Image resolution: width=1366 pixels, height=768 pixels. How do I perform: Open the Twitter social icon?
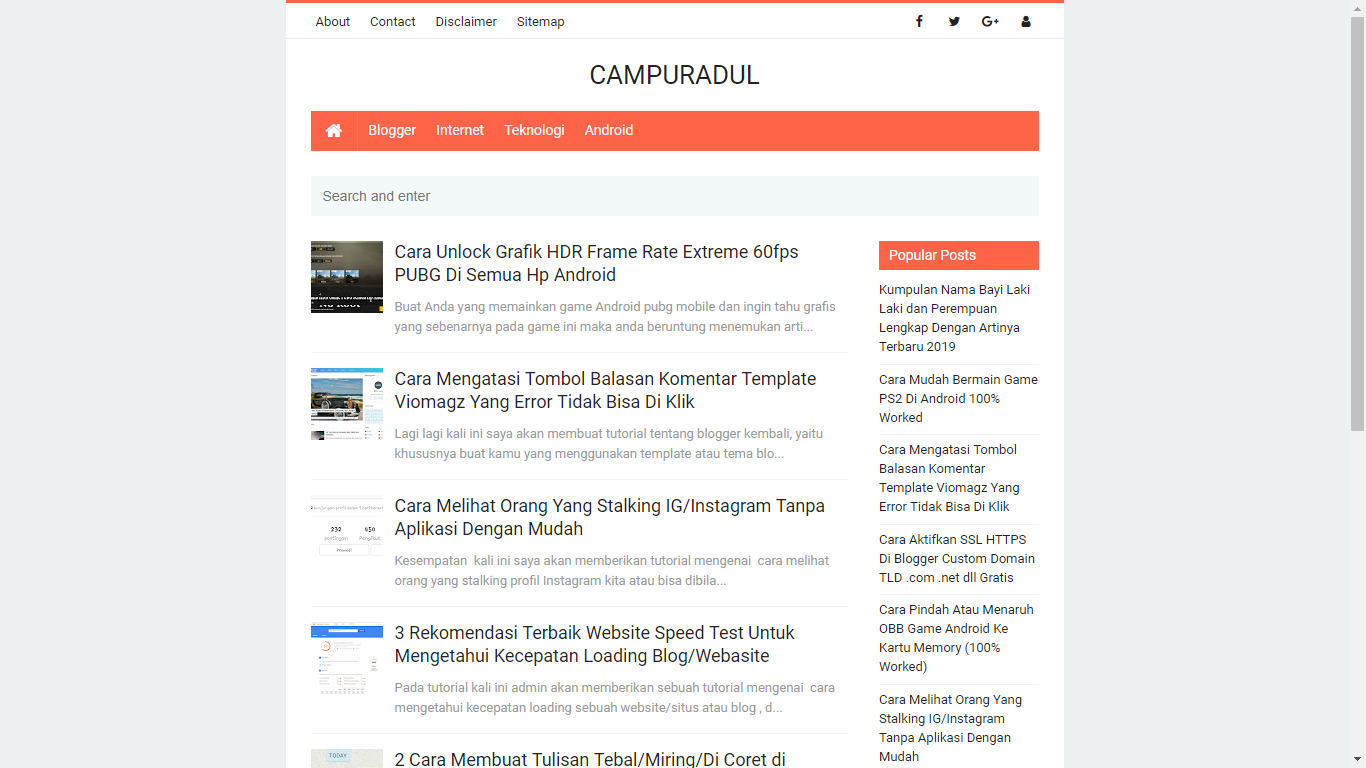[x=954, y=21]
